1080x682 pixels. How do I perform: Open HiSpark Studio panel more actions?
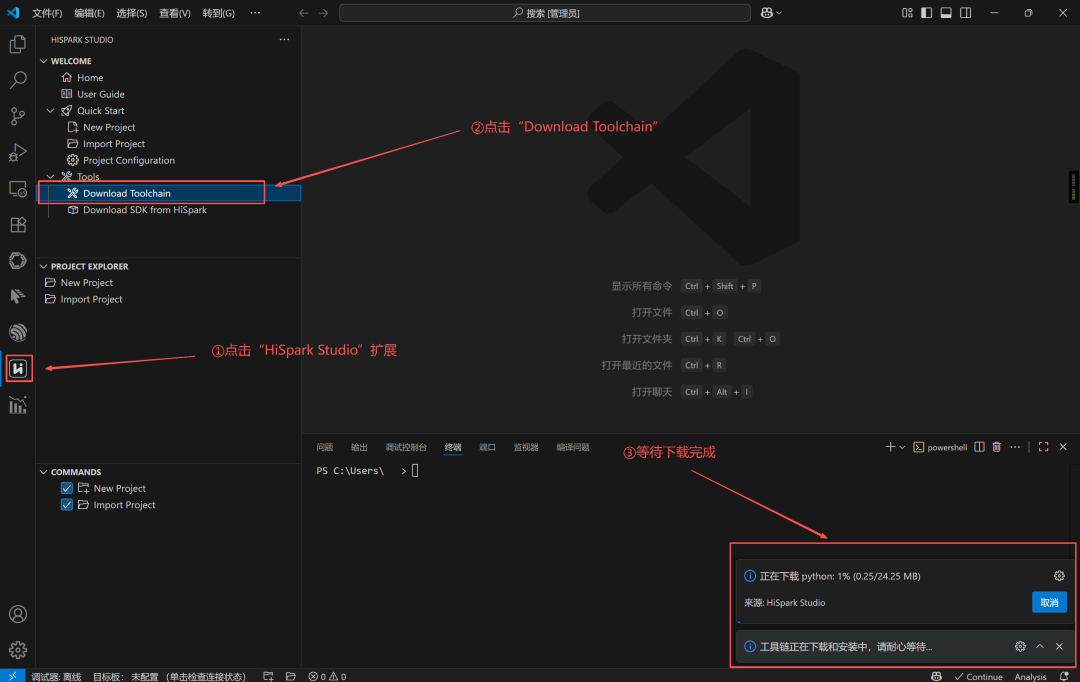[284, 39]
